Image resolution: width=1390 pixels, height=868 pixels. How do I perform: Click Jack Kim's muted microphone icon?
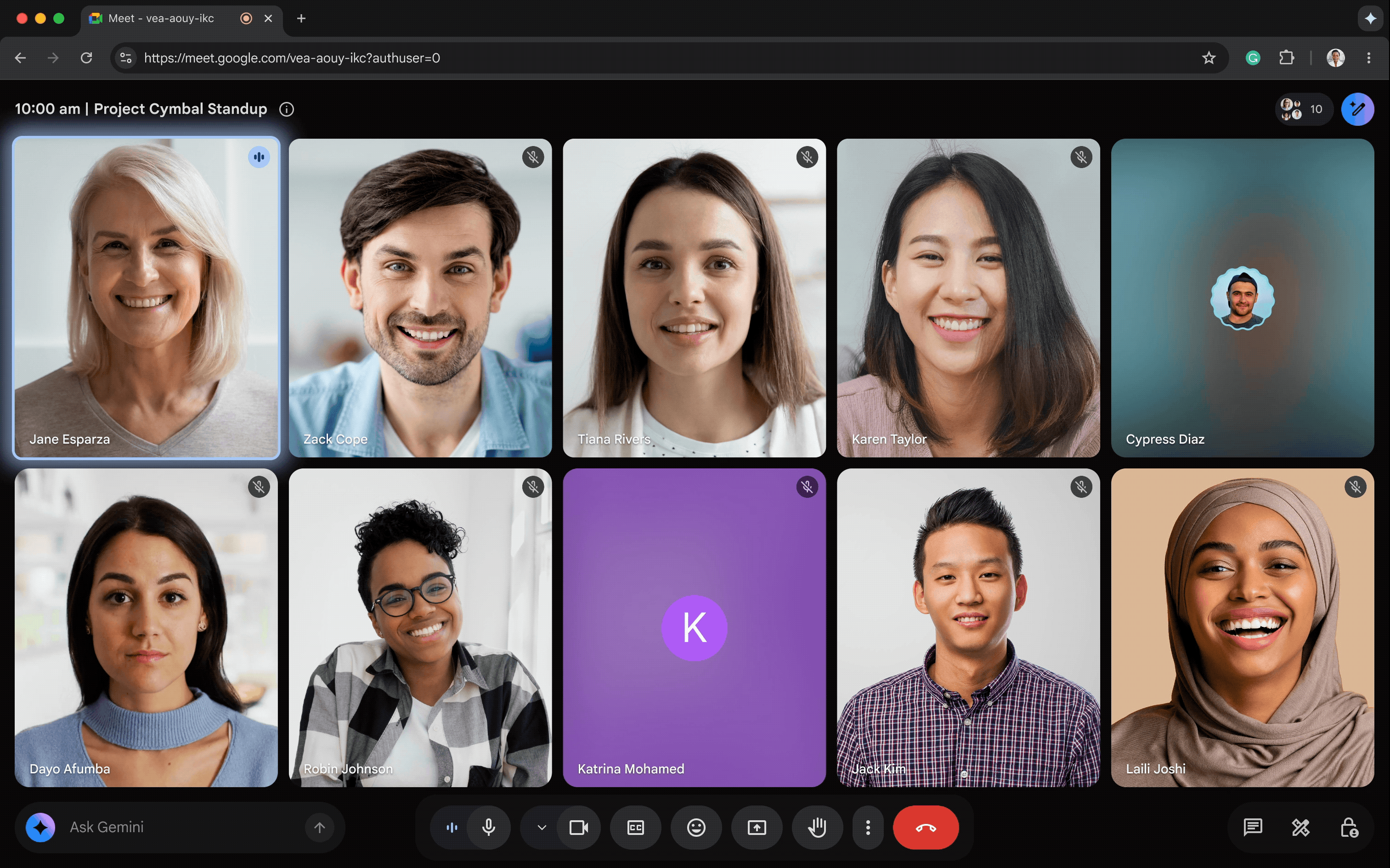[1082, 487]
